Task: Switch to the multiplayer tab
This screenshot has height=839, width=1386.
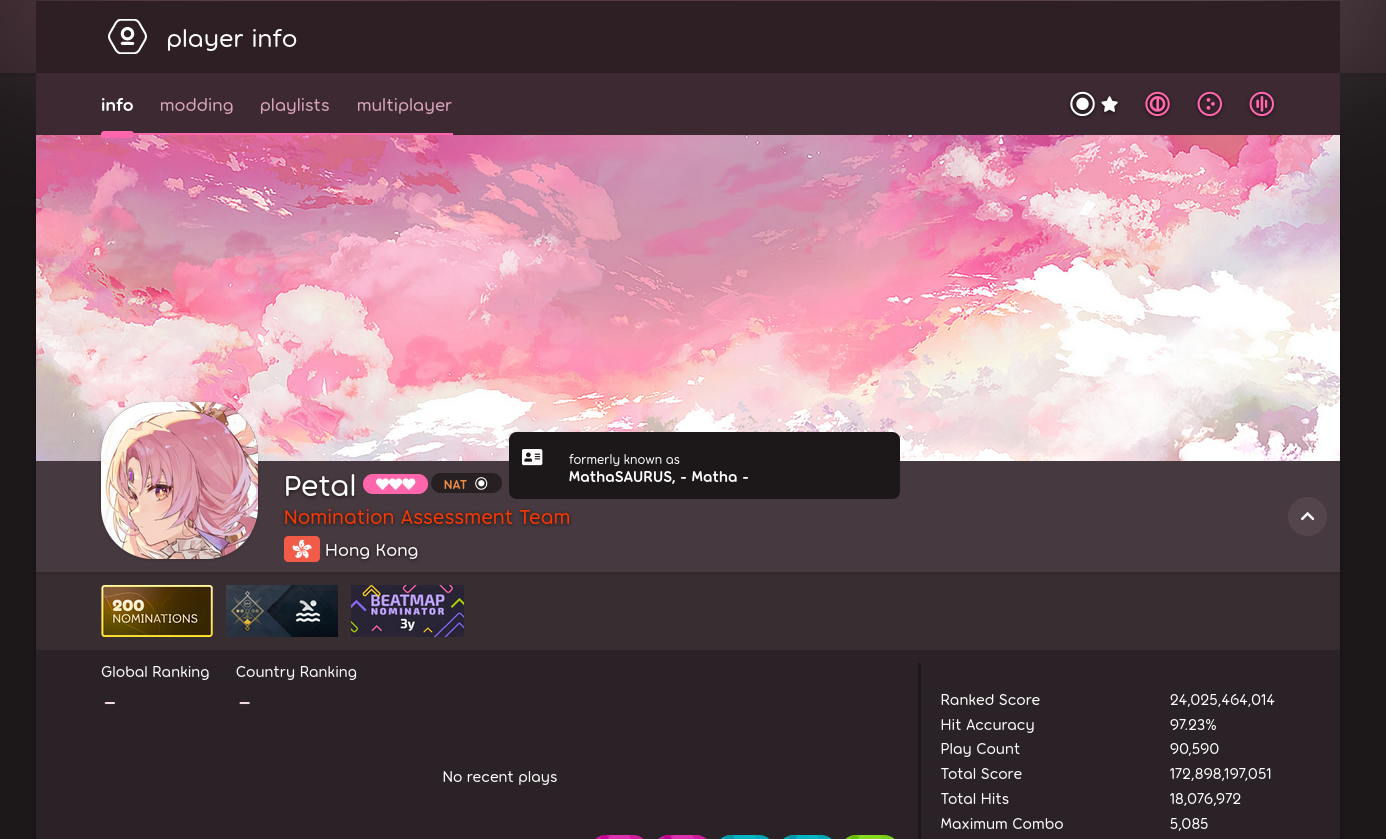Action: [404, 105]
